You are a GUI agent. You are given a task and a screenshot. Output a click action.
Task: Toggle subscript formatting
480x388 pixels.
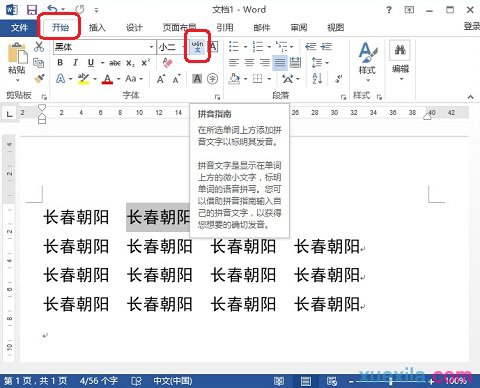click(x=130, y=63)
